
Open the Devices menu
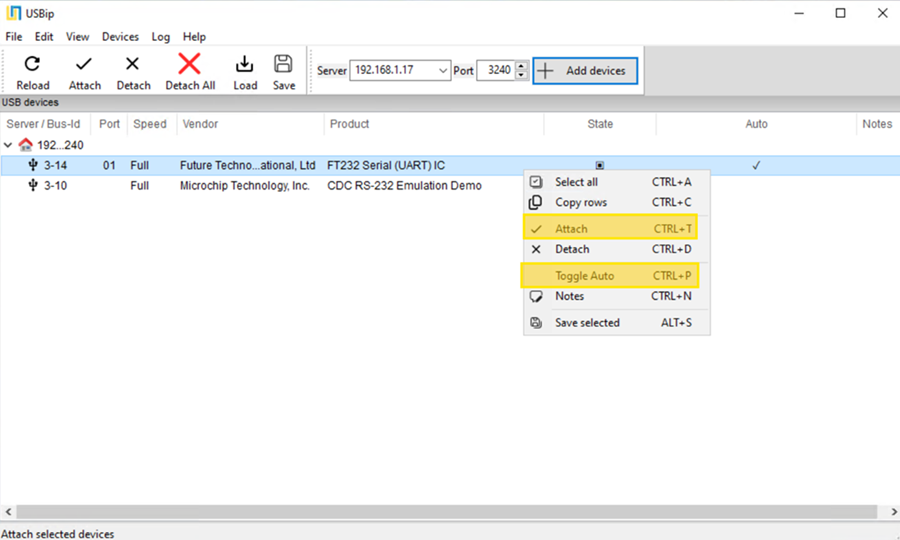coord(120,37)
